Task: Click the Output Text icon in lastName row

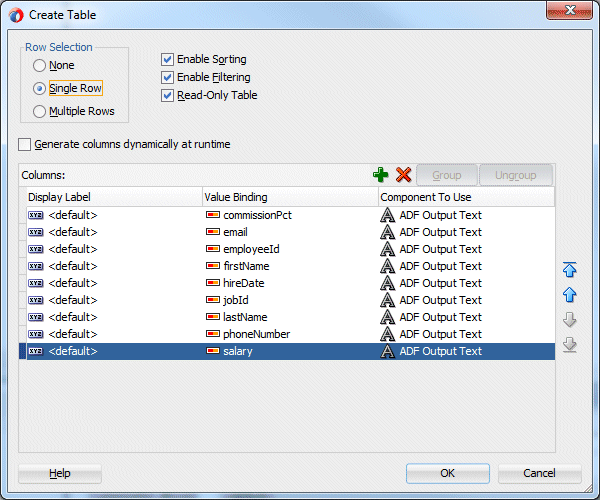Action: [x=387, y=317]
